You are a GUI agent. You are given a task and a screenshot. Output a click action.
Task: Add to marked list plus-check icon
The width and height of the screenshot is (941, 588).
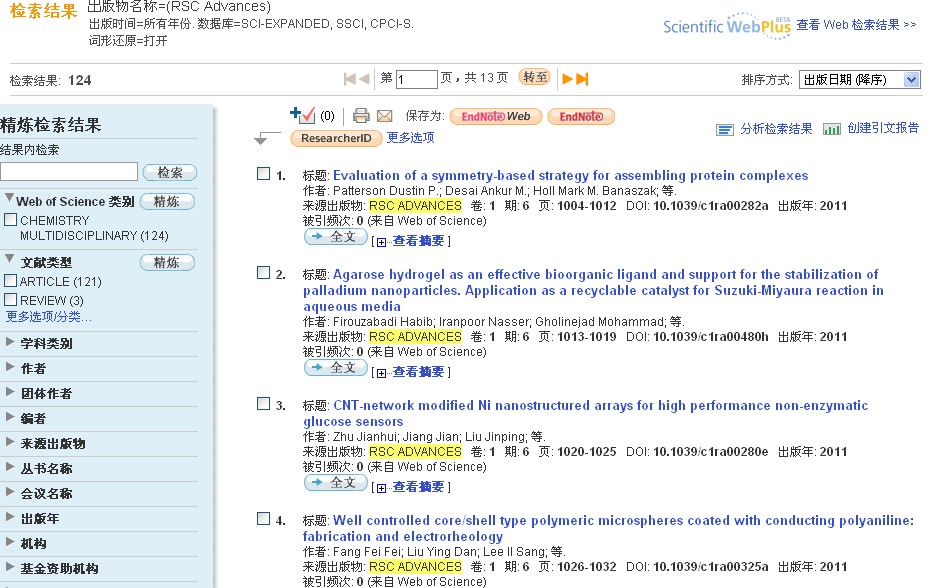(302, 115)
